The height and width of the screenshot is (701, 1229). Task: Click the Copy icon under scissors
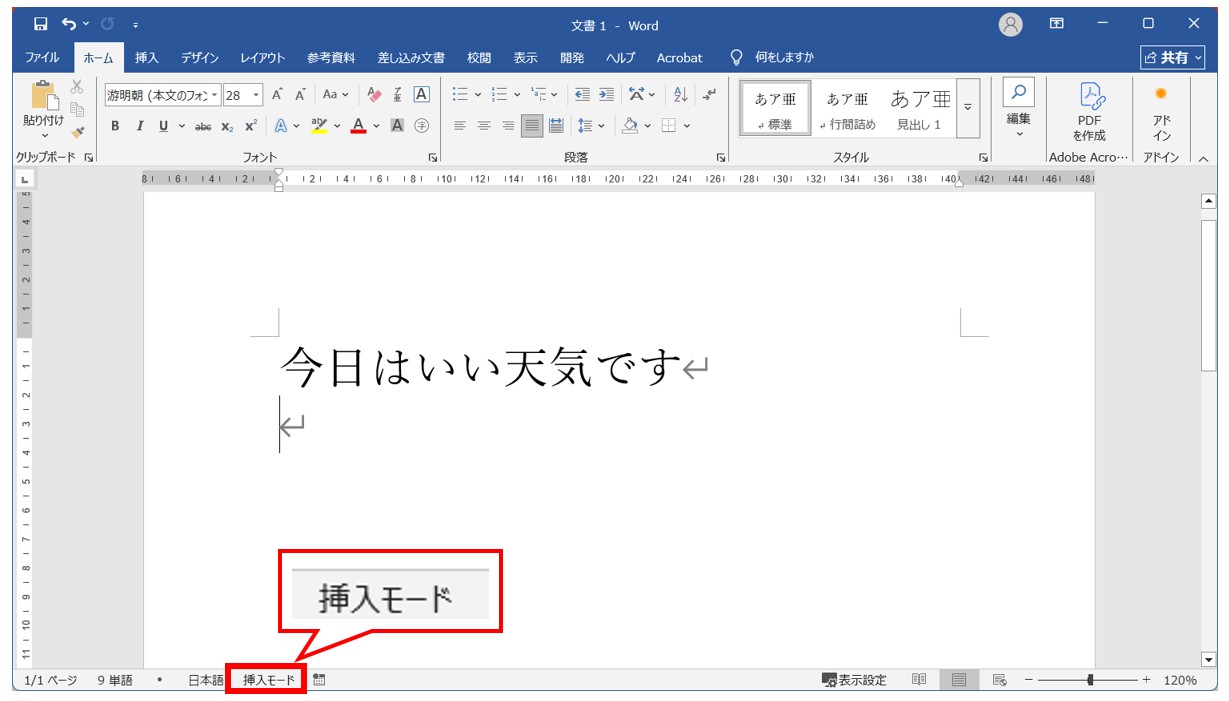click(x=77, y=109)
